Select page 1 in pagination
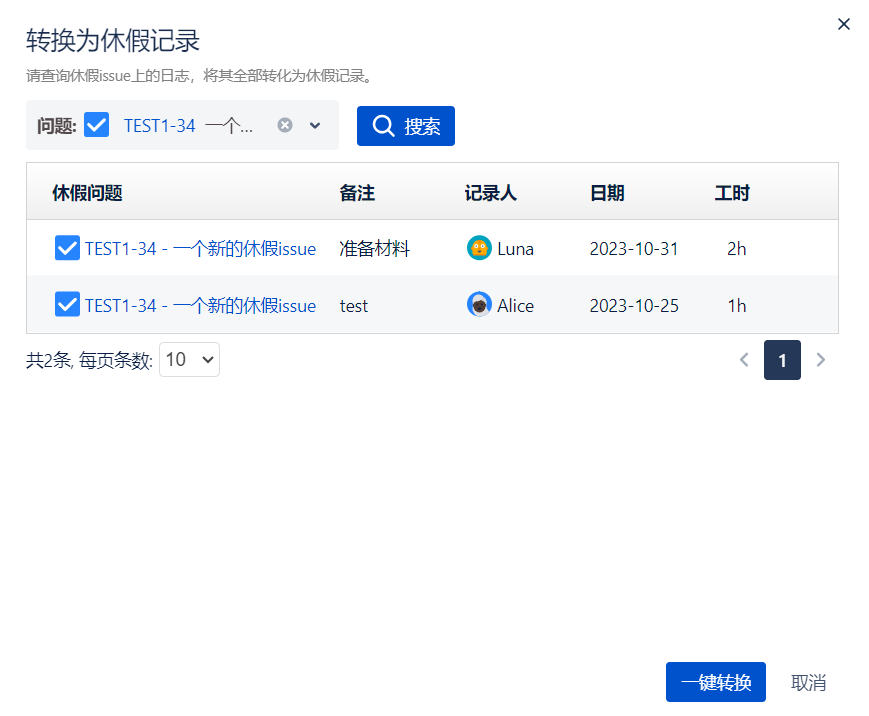This screenshot has height=716, width=869. [x=782, y=360]
